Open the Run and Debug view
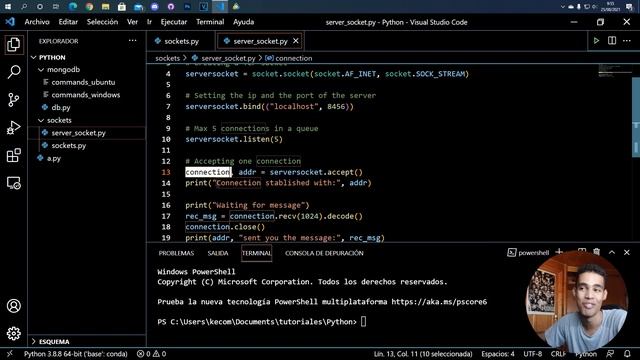Image resolution: width=640 pixels, height=360 pixels. tap(13, 127)
